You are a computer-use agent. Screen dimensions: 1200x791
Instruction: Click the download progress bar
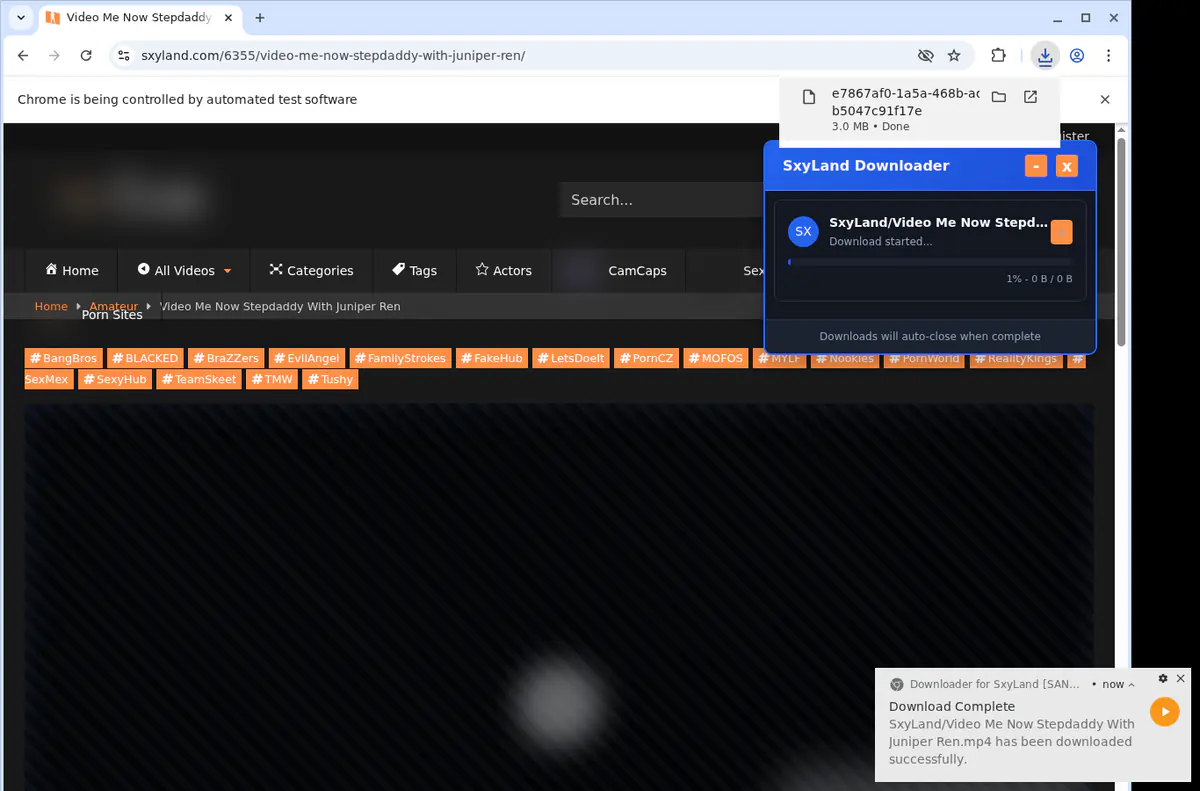pos(930,262)
